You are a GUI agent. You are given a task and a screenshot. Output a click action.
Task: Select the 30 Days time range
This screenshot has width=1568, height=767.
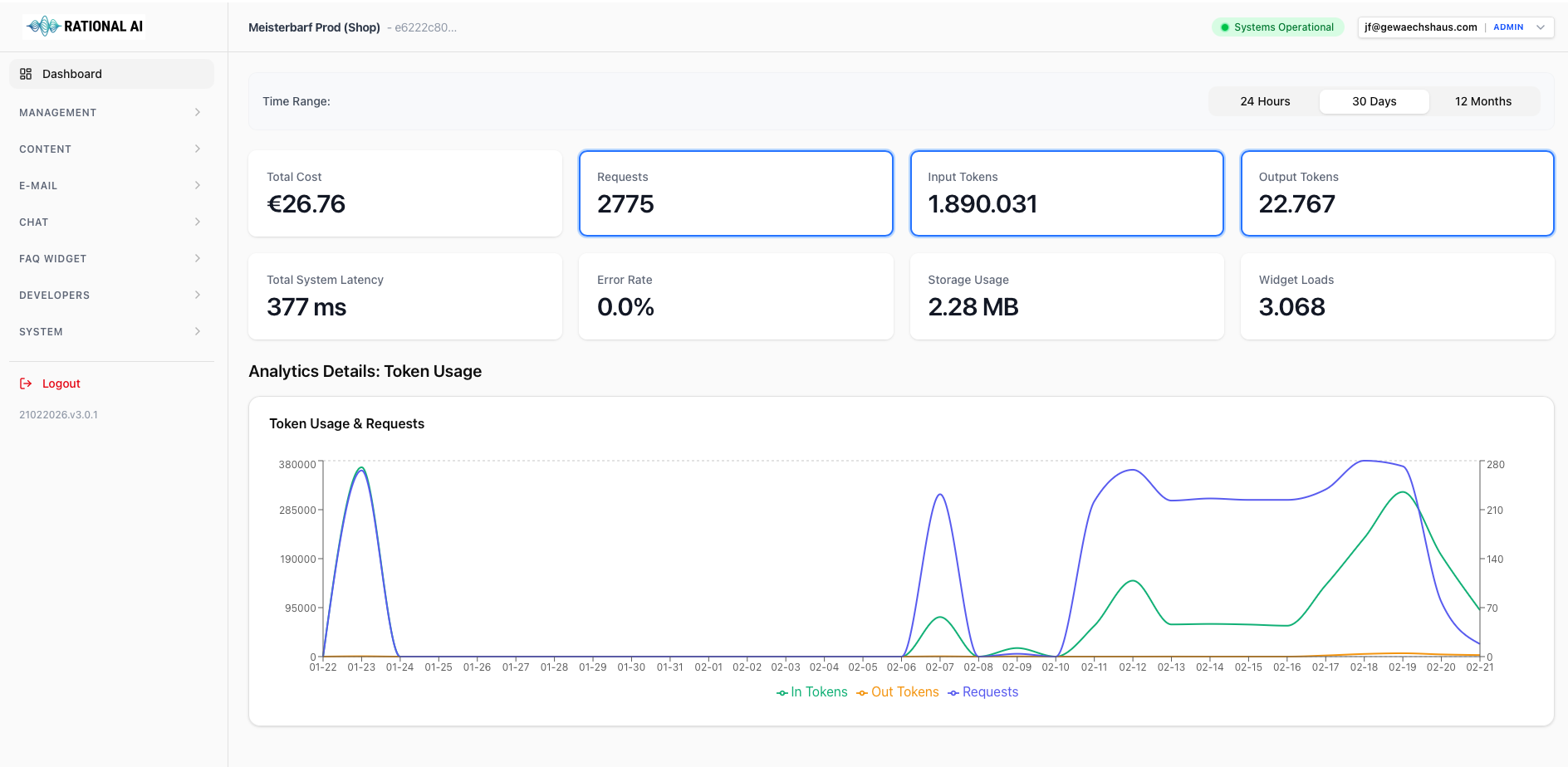click(x=1374, y=101)
